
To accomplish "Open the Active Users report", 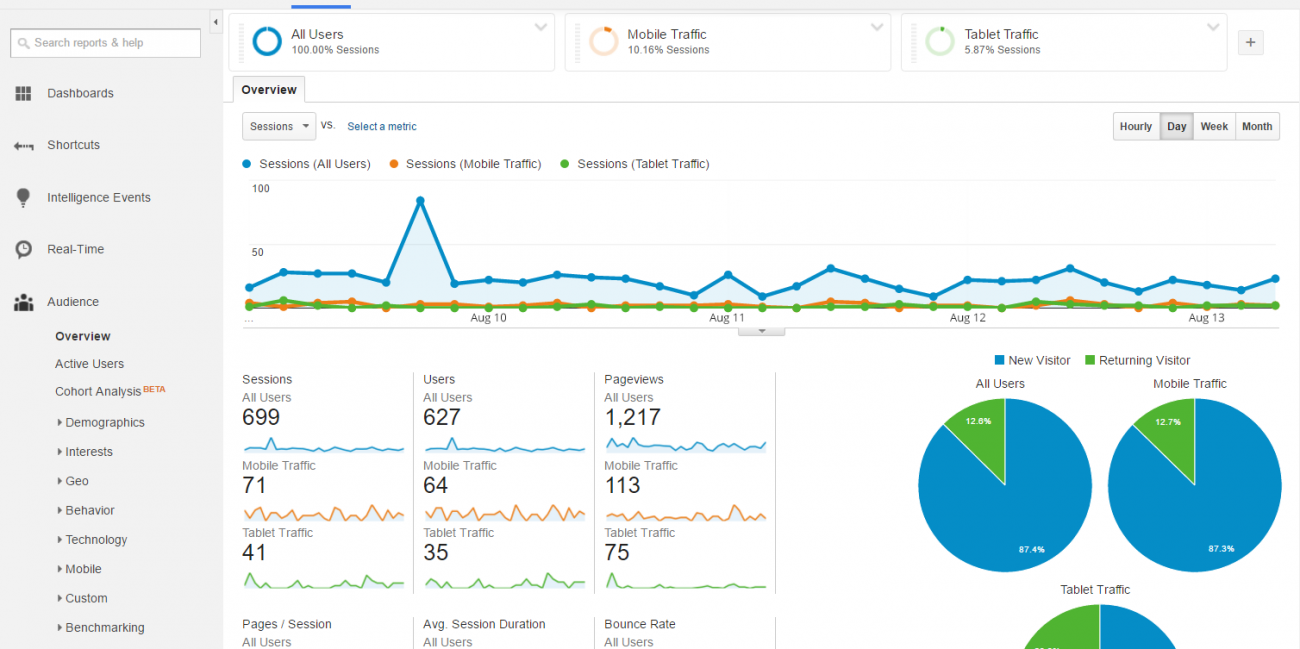I will tap(89, 364).
